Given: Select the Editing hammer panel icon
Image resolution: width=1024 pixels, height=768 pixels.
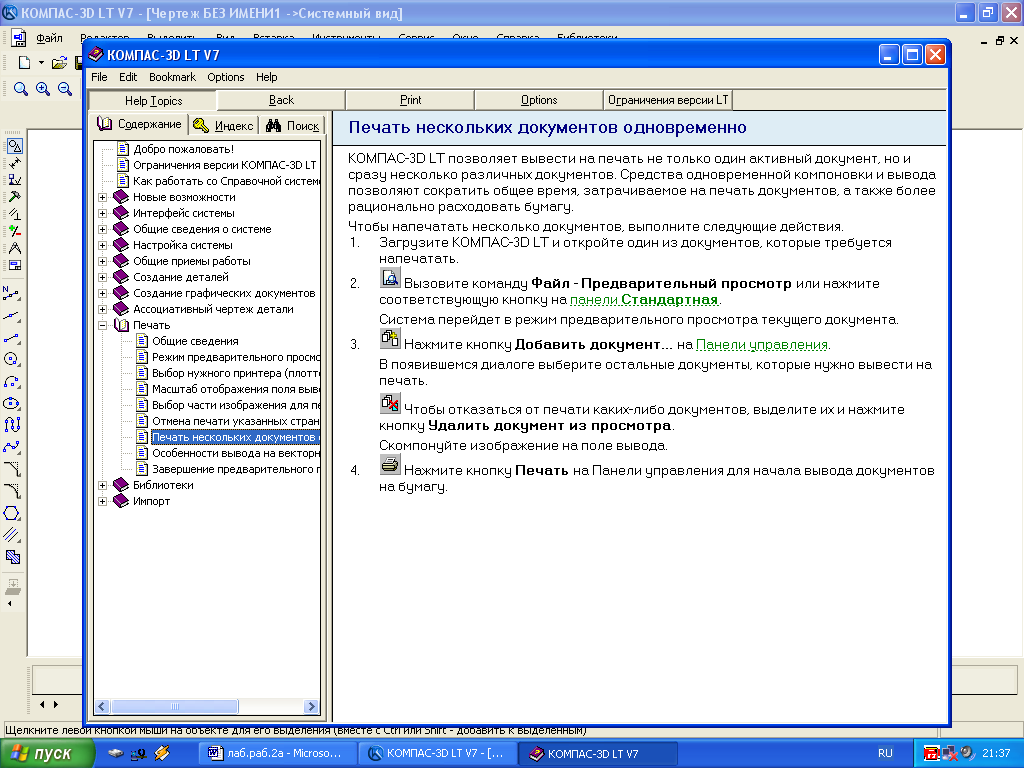Looking at the screenshot, I should [14, 197].
